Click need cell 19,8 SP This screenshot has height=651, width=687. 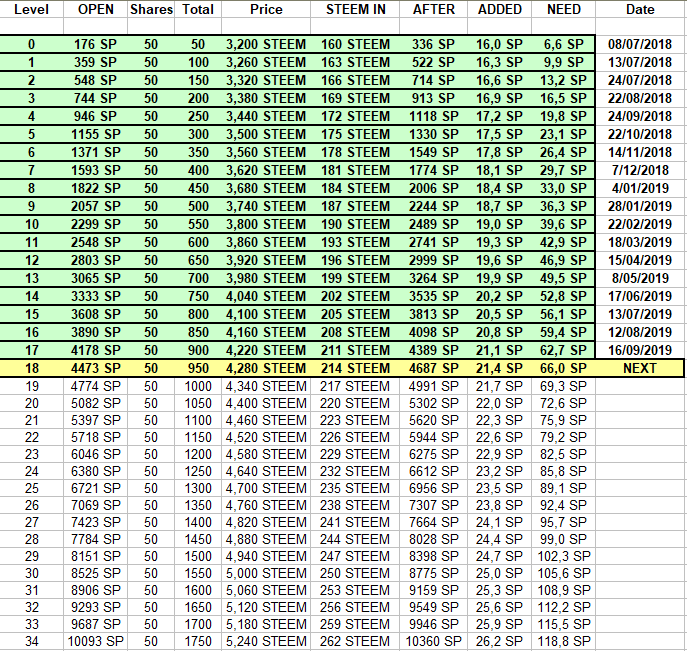563,116
